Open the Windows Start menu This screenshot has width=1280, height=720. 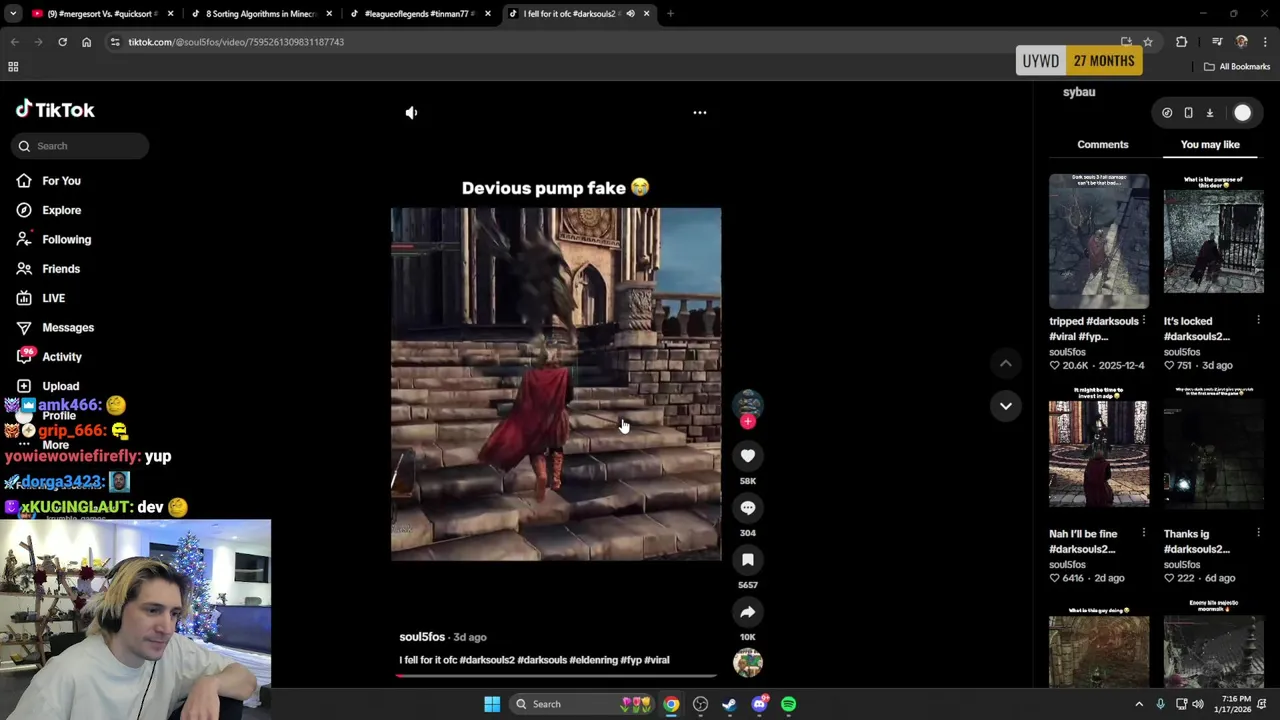pyautogui.click(x=492, y=704)
